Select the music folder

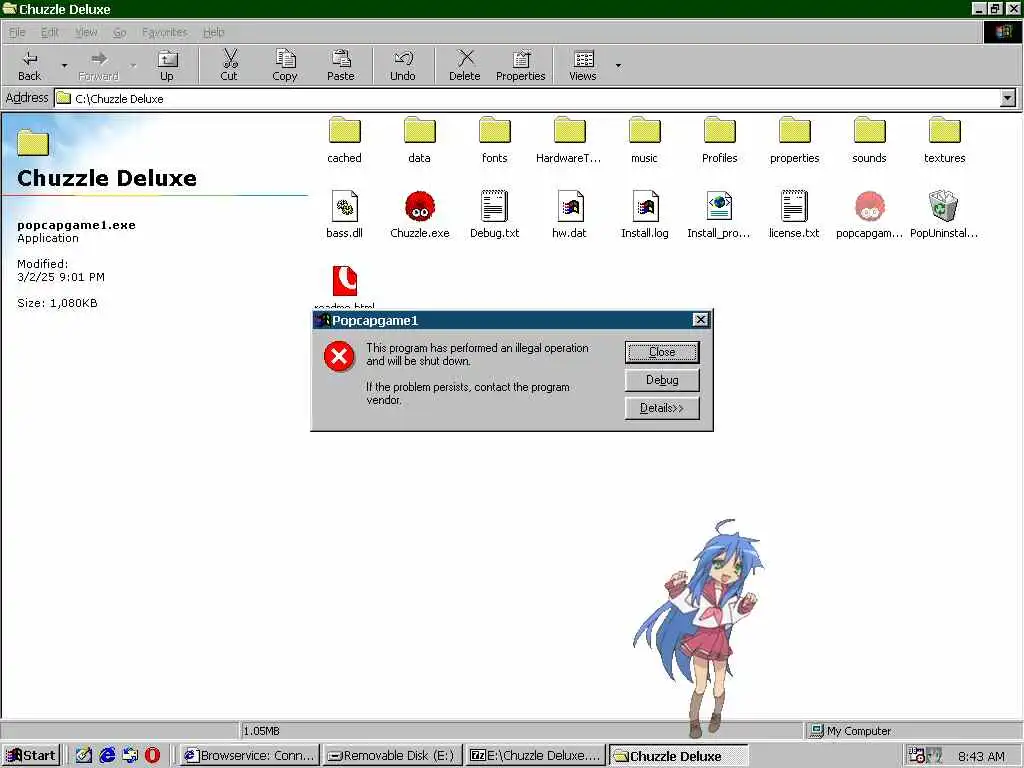(x=645, y=140)
